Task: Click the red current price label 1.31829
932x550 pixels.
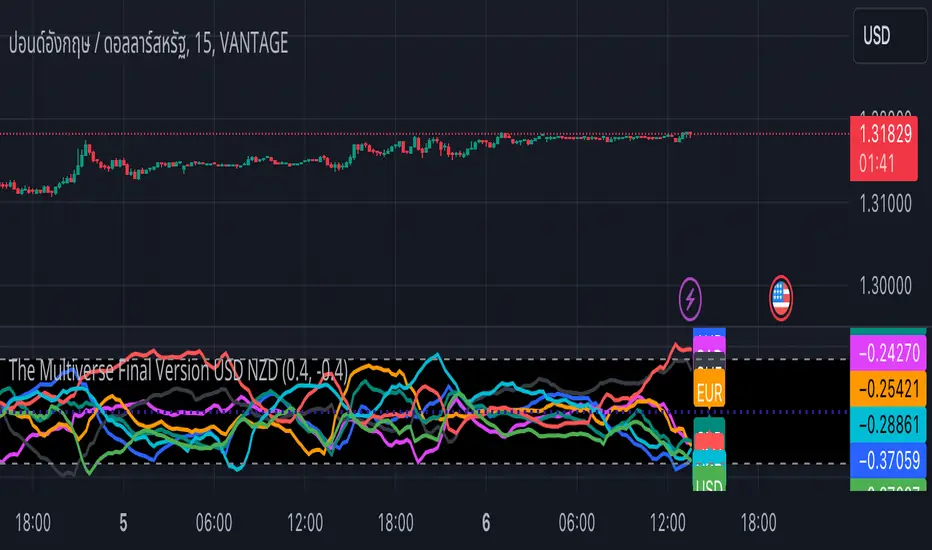Action: 884,149
